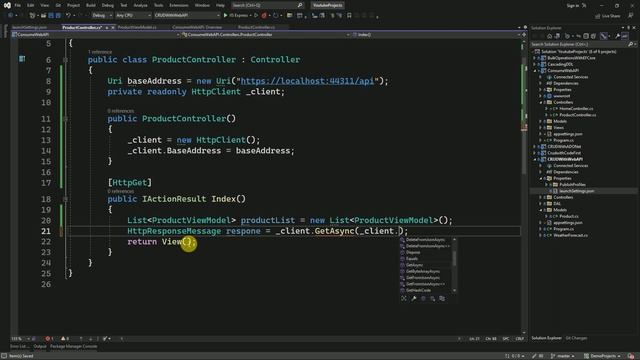
Task: Select WeatherForecast.cs in Solution Explorer
Action: [x=570, y=236]
